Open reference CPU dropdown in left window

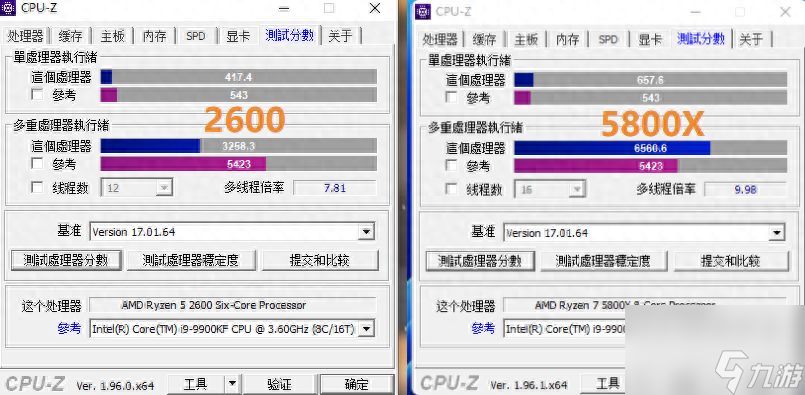pyautogui.click(x=232, y=329)
